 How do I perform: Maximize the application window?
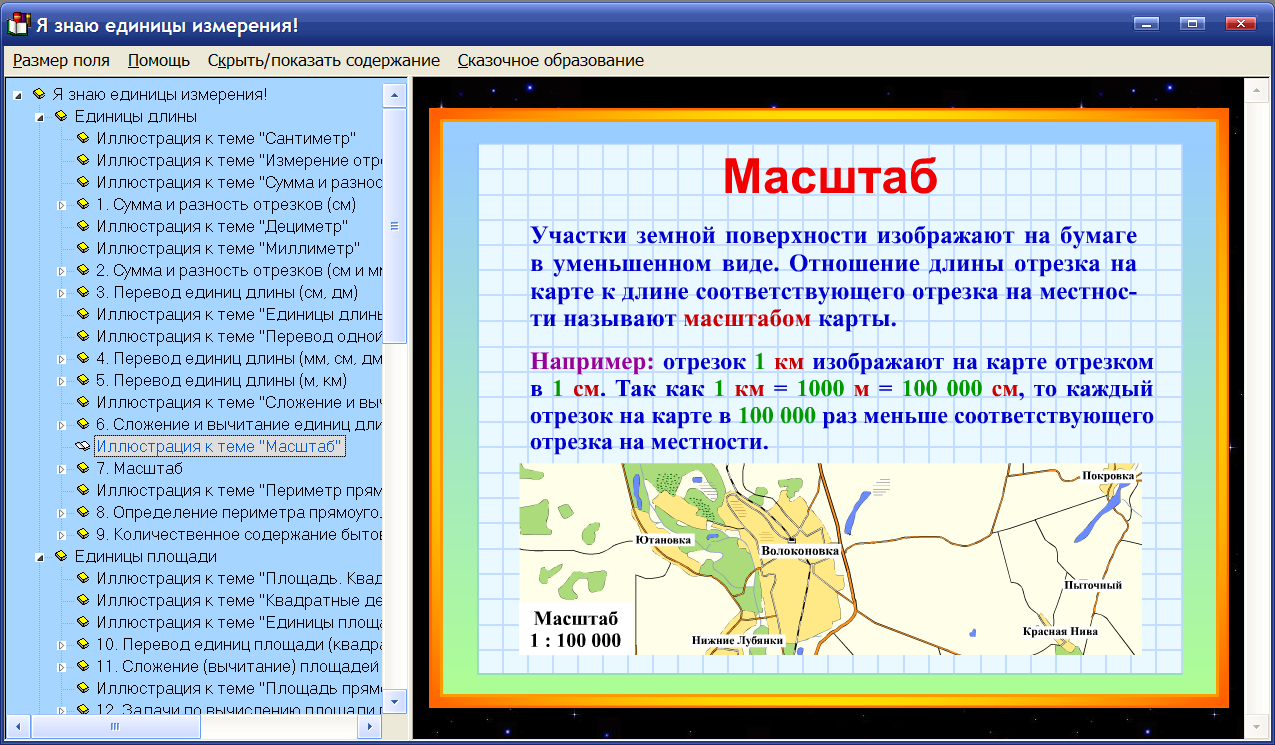(1192, 23)
